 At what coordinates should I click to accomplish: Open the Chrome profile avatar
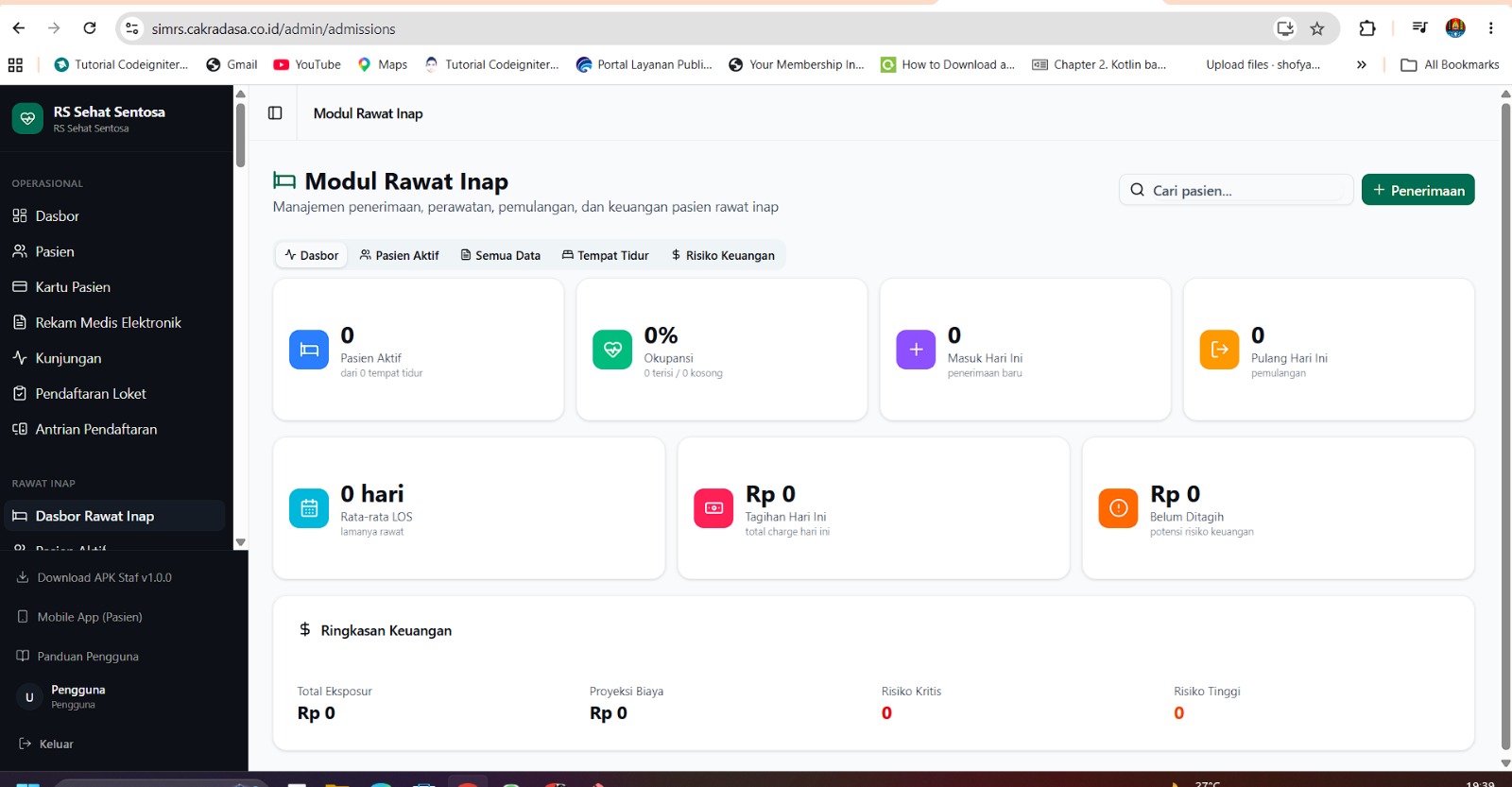1455,28
